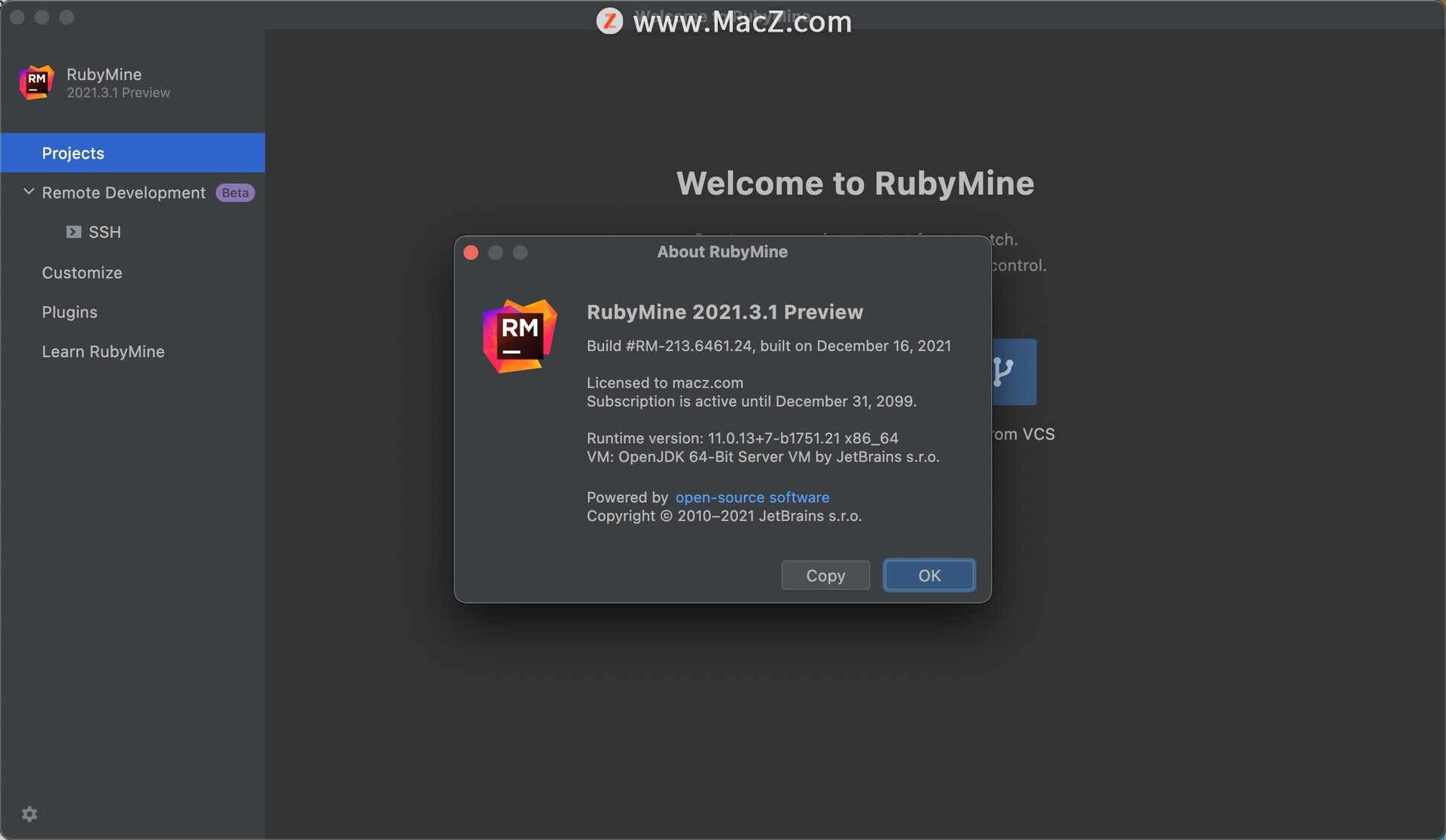Open Remote Development in the sidebar
This screenshot has height=840, width=1446.
124,193
